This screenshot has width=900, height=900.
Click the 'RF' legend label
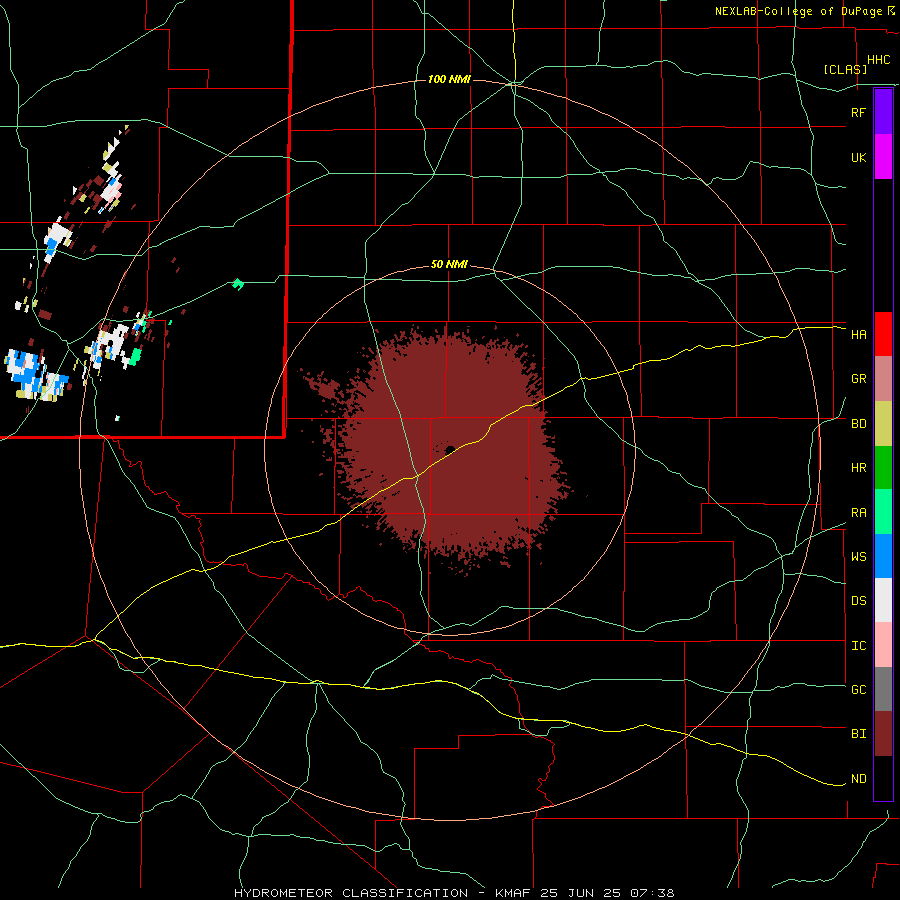pyautogui.click(x=858, y=112)
